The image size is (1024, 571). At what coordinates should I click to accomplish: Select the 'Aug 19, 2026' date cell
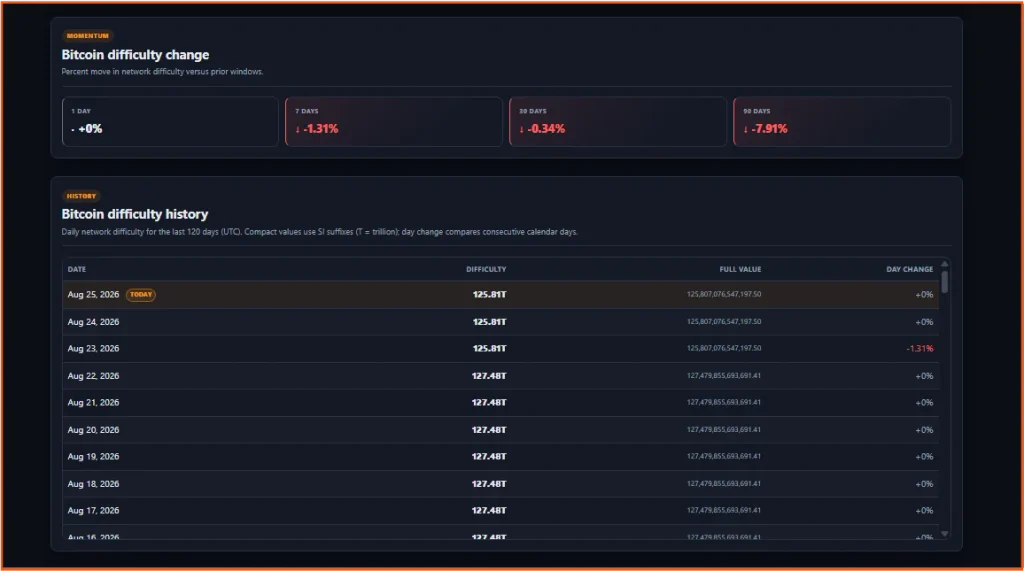(x=93, y=457)
